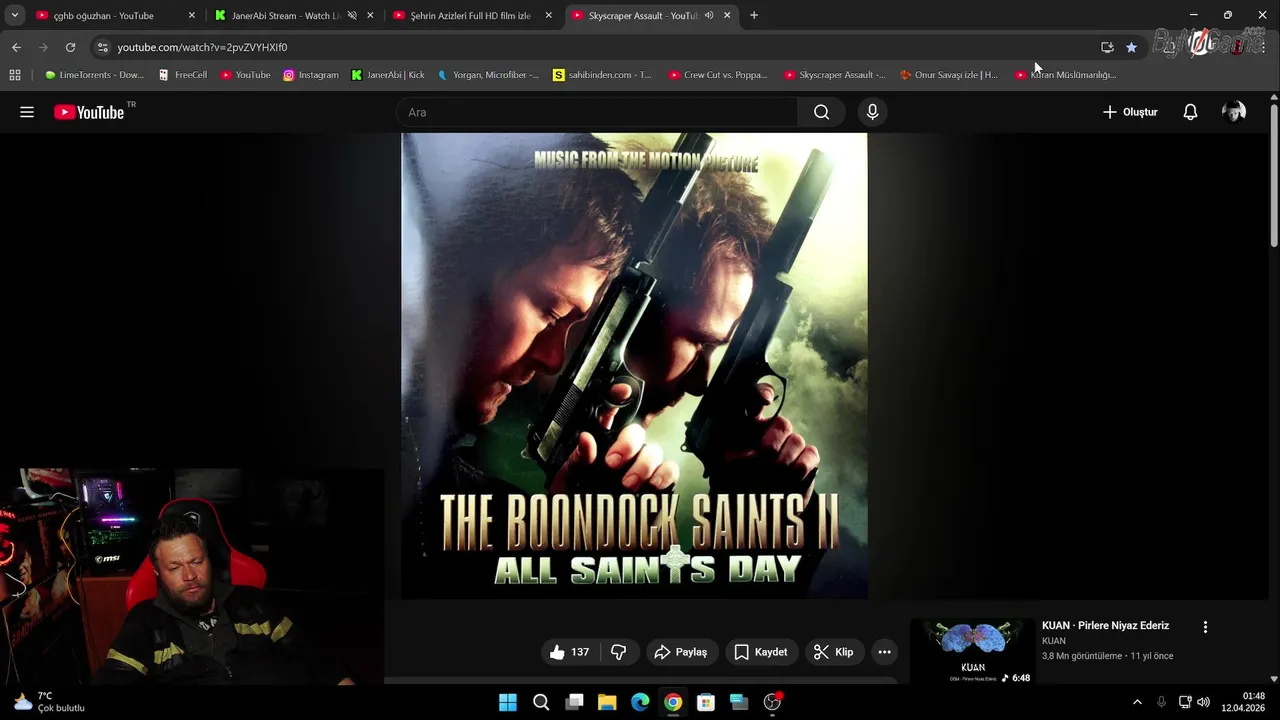Open 'JanerAbi | Kick' bookmark
Viewport: 1280px width, 720px height.
point(388,75)
